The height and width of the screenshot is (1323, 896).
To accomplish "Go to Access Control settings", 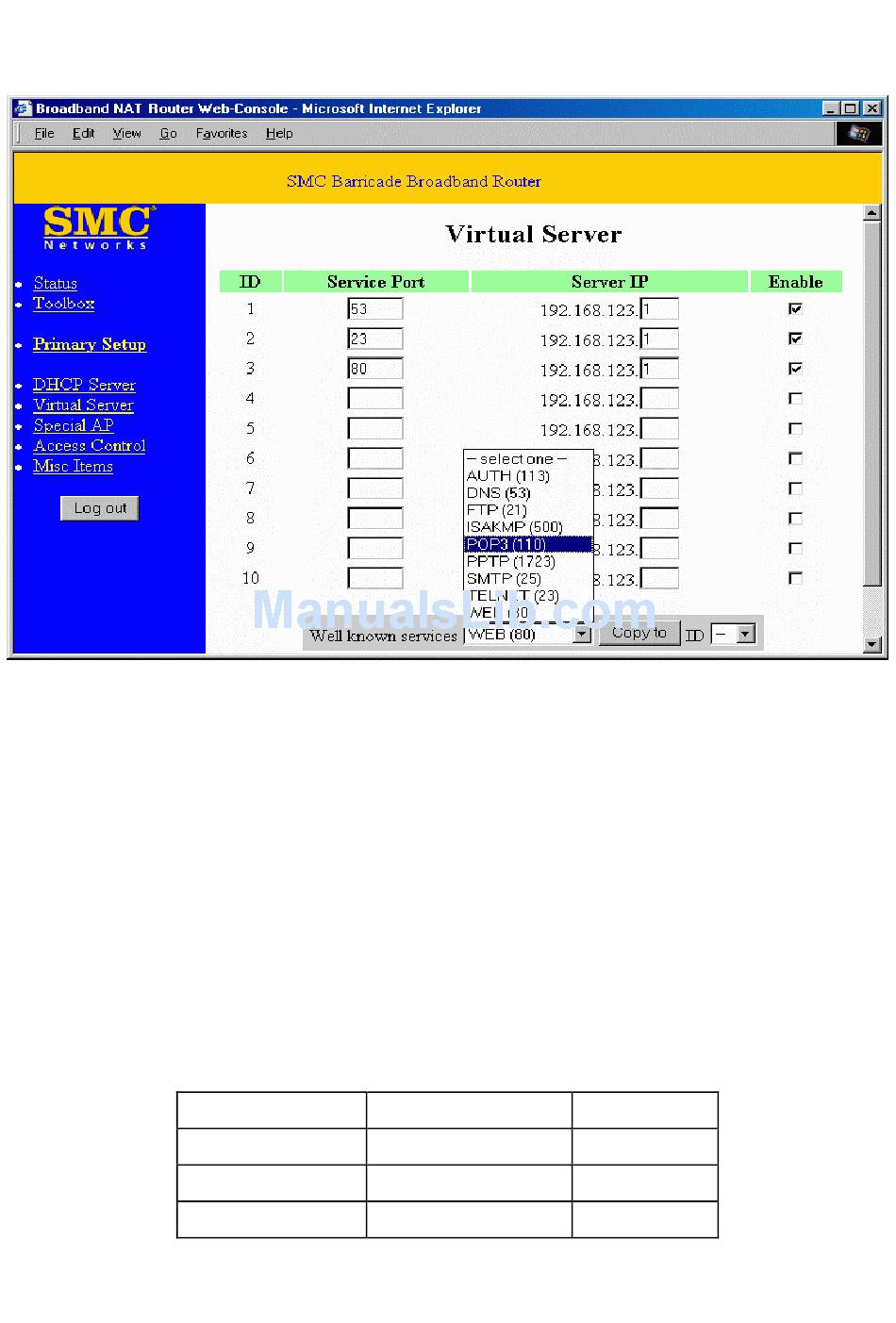I will 90,446.
